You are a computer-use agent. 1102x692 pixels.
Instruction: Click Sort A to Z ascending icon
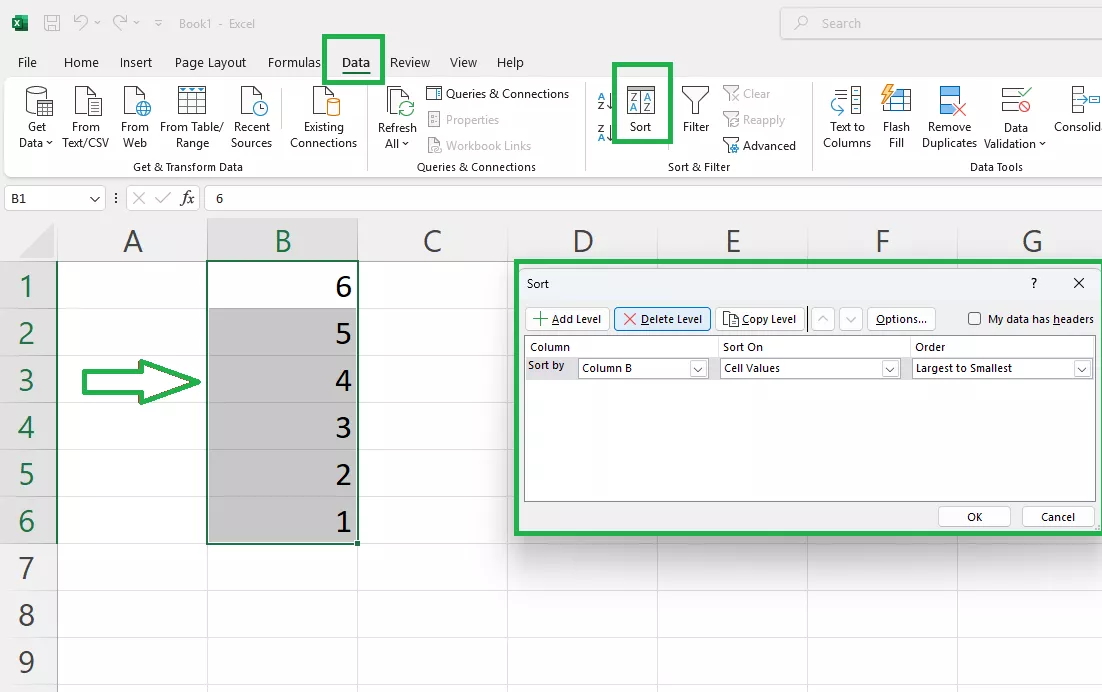[604, 101]
